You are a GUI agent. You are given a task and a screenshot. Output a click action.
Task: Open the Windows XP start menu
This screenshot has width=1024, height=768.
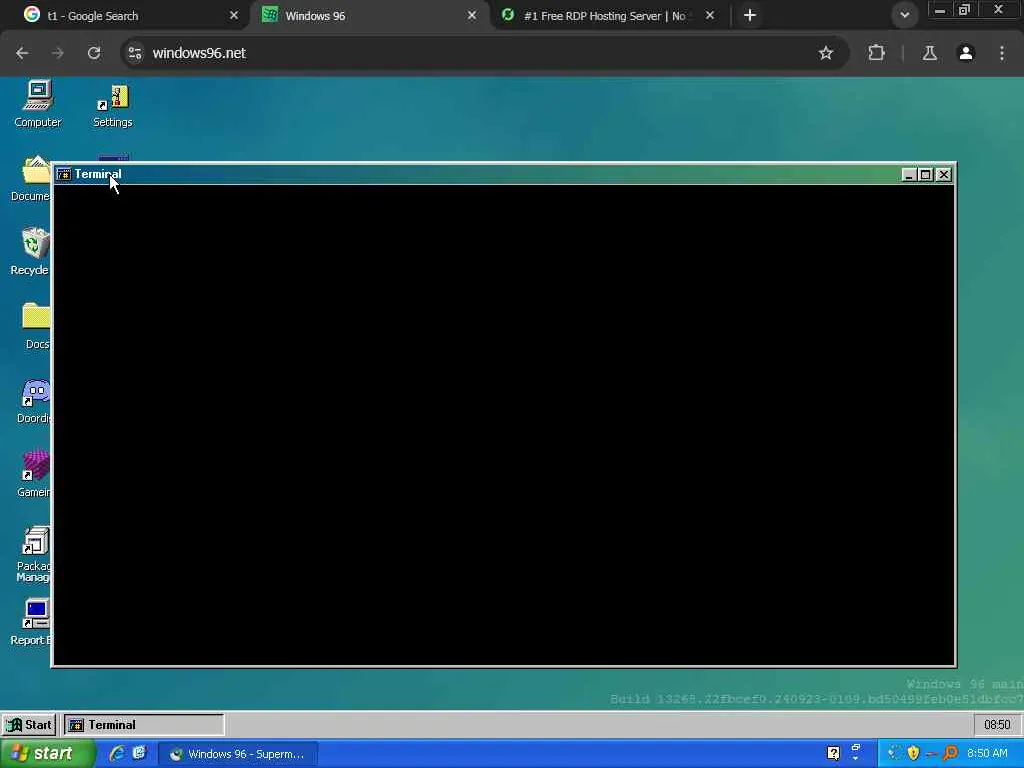47,754
